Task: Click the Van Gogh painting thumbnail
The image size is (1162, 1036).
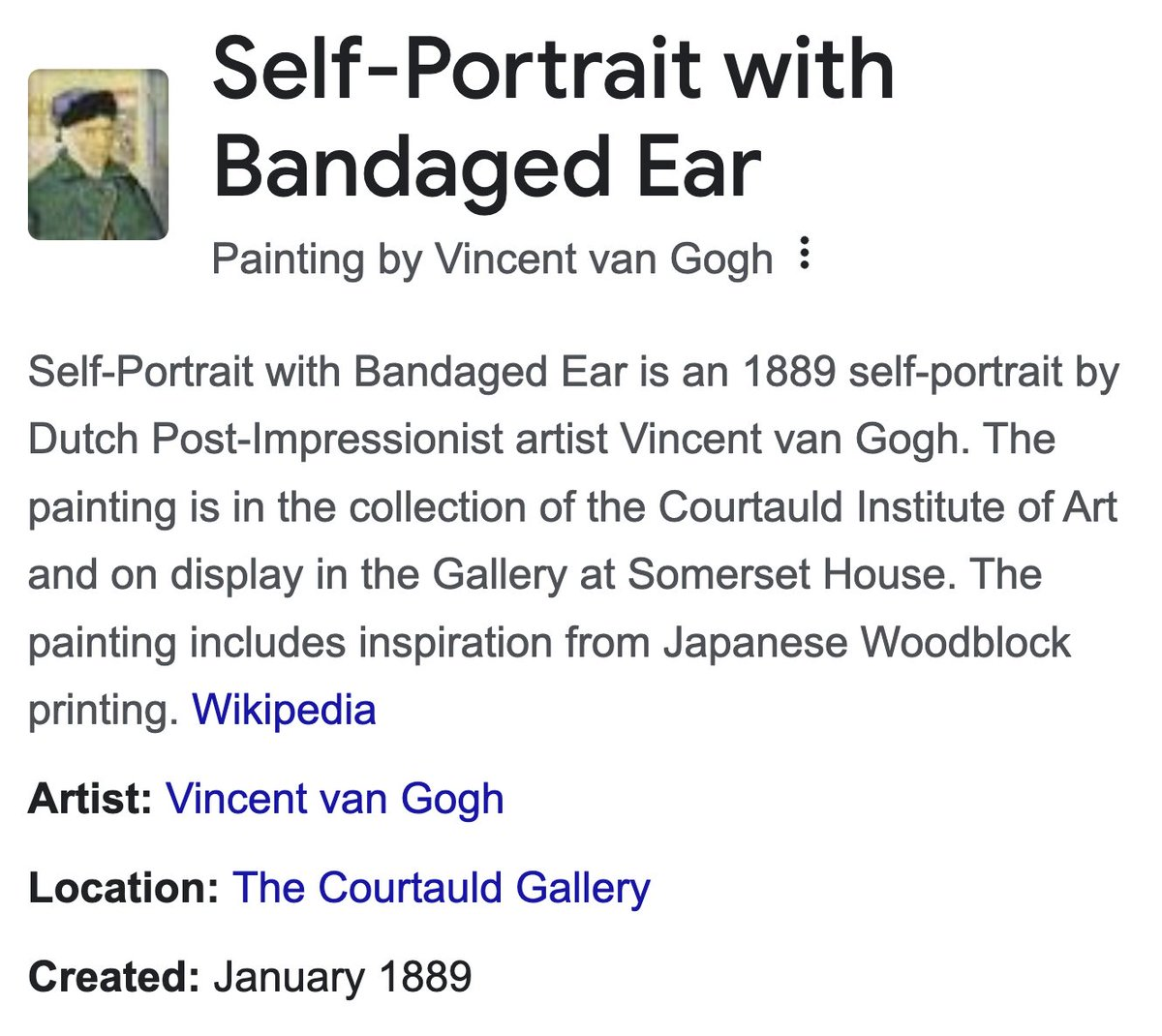Action: pos(98,155)
